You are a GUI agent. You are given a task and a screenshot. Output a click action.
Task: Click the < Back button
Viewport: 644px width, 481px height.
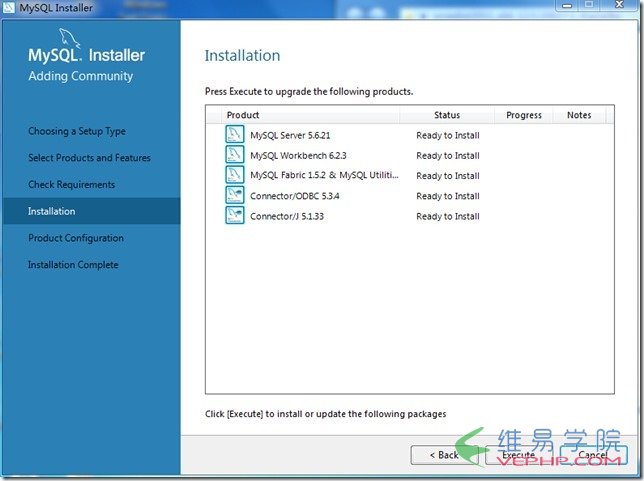(x=444, y=455)
